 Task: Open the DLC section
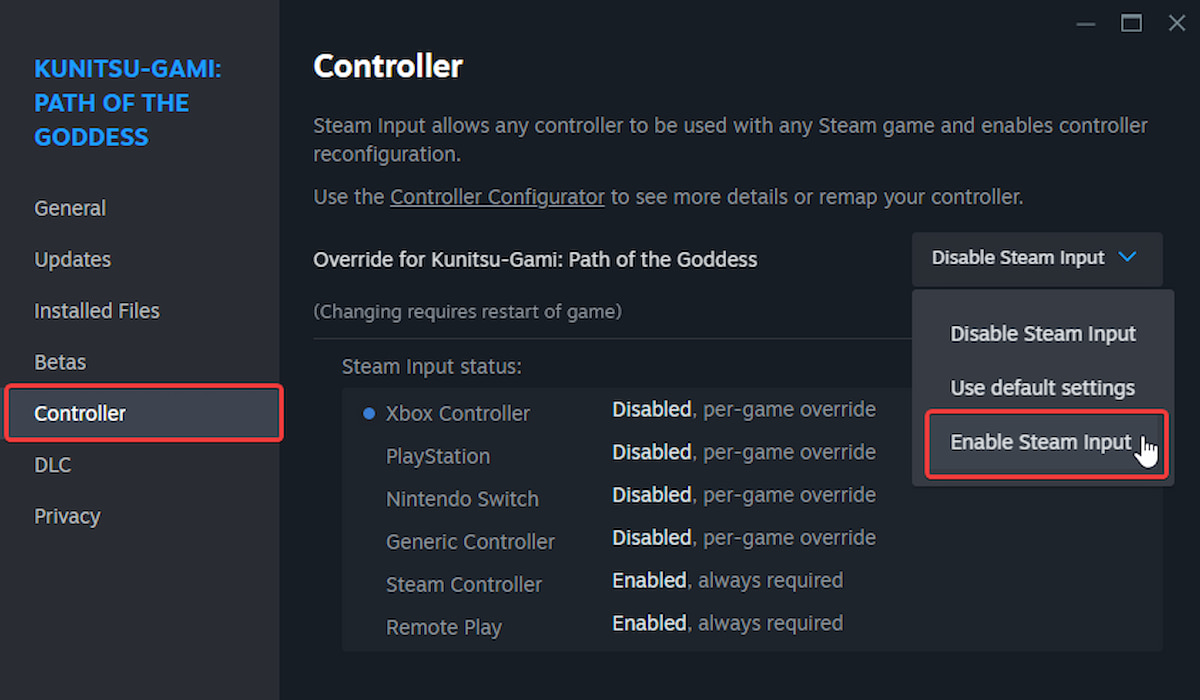[52, 464]
